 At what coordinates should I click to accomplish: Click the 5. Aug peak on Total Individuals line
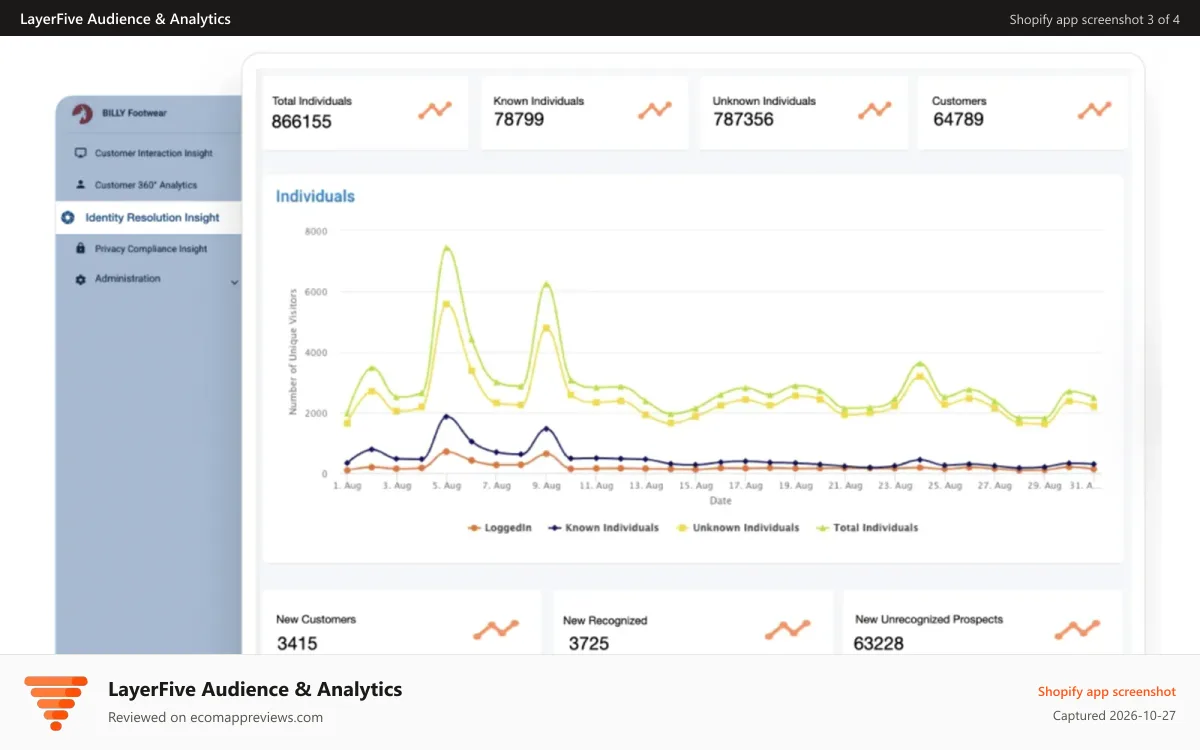447,248
